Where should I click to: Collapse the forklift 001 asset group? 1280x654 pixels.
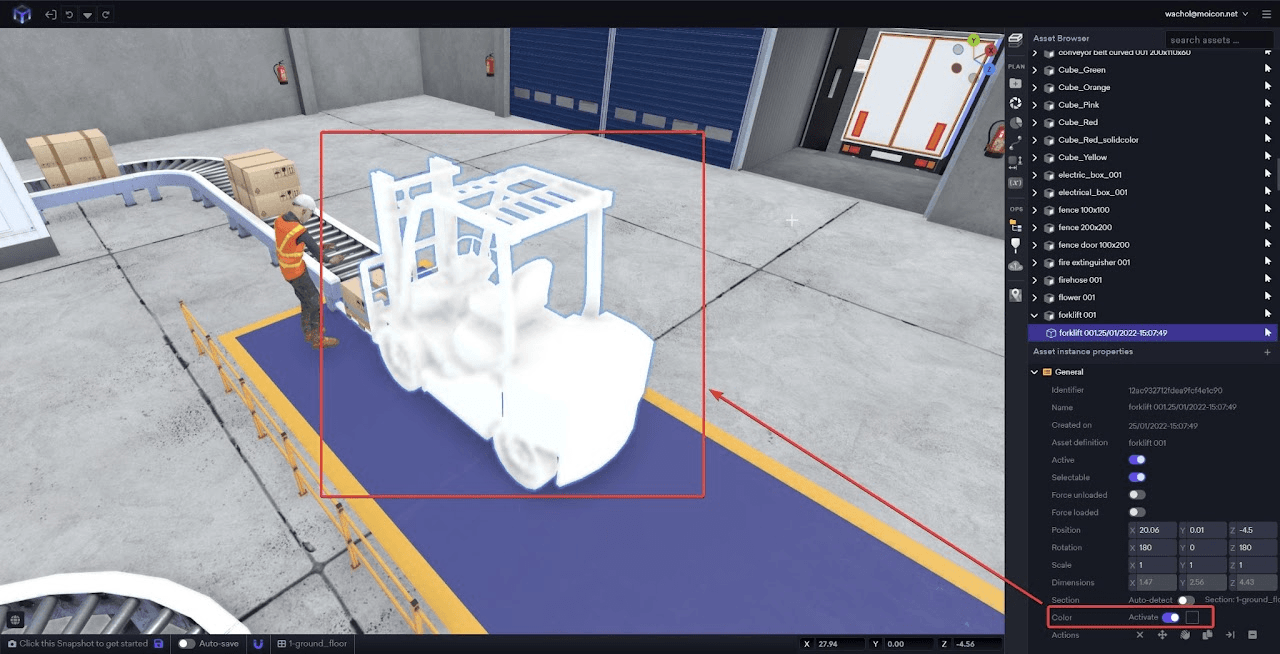tap(1034, 314)
